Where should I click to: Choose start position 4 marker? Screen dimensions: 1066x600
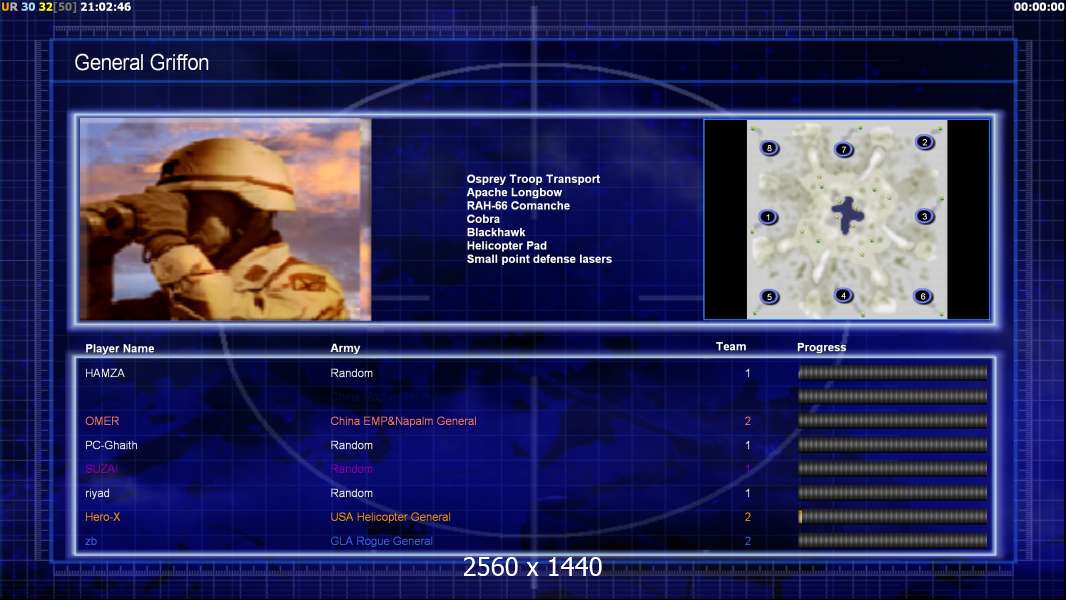click(x=844, y=296)
